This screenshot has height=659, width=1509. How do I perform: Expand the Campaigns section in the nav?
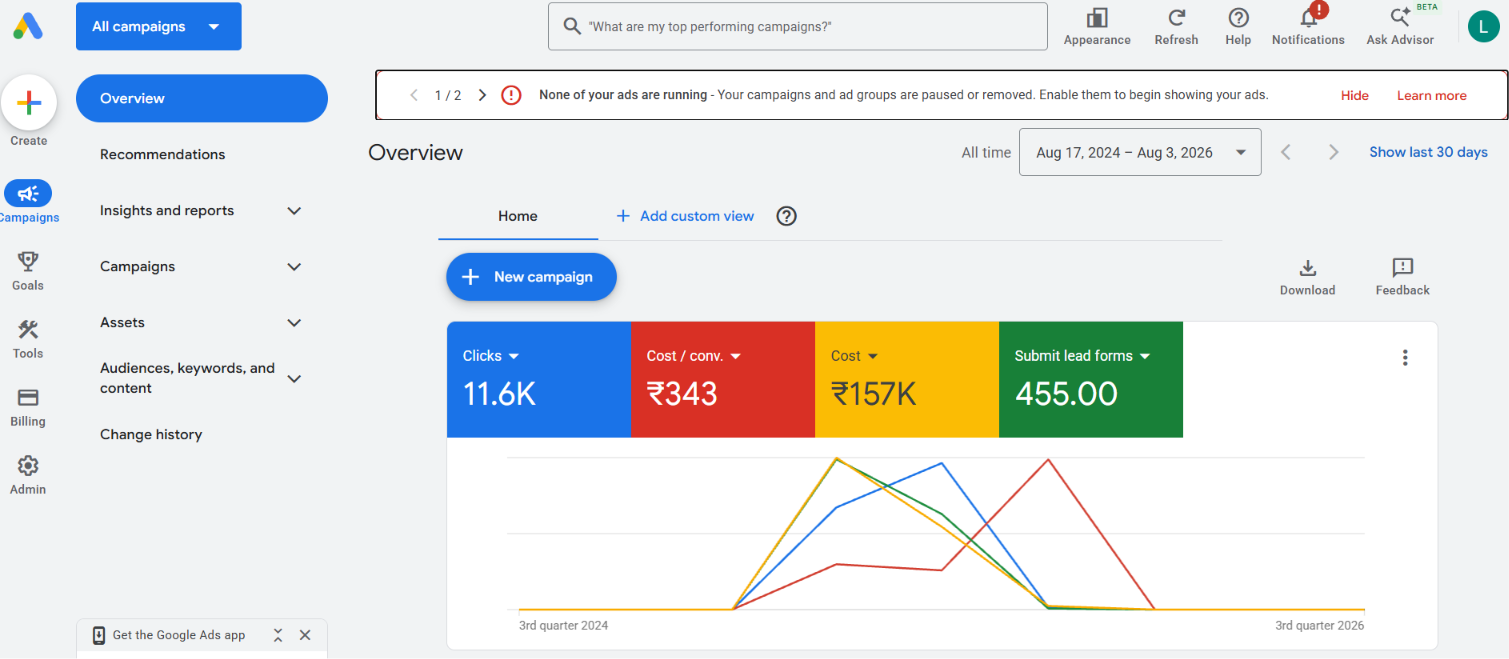point(294,267)
